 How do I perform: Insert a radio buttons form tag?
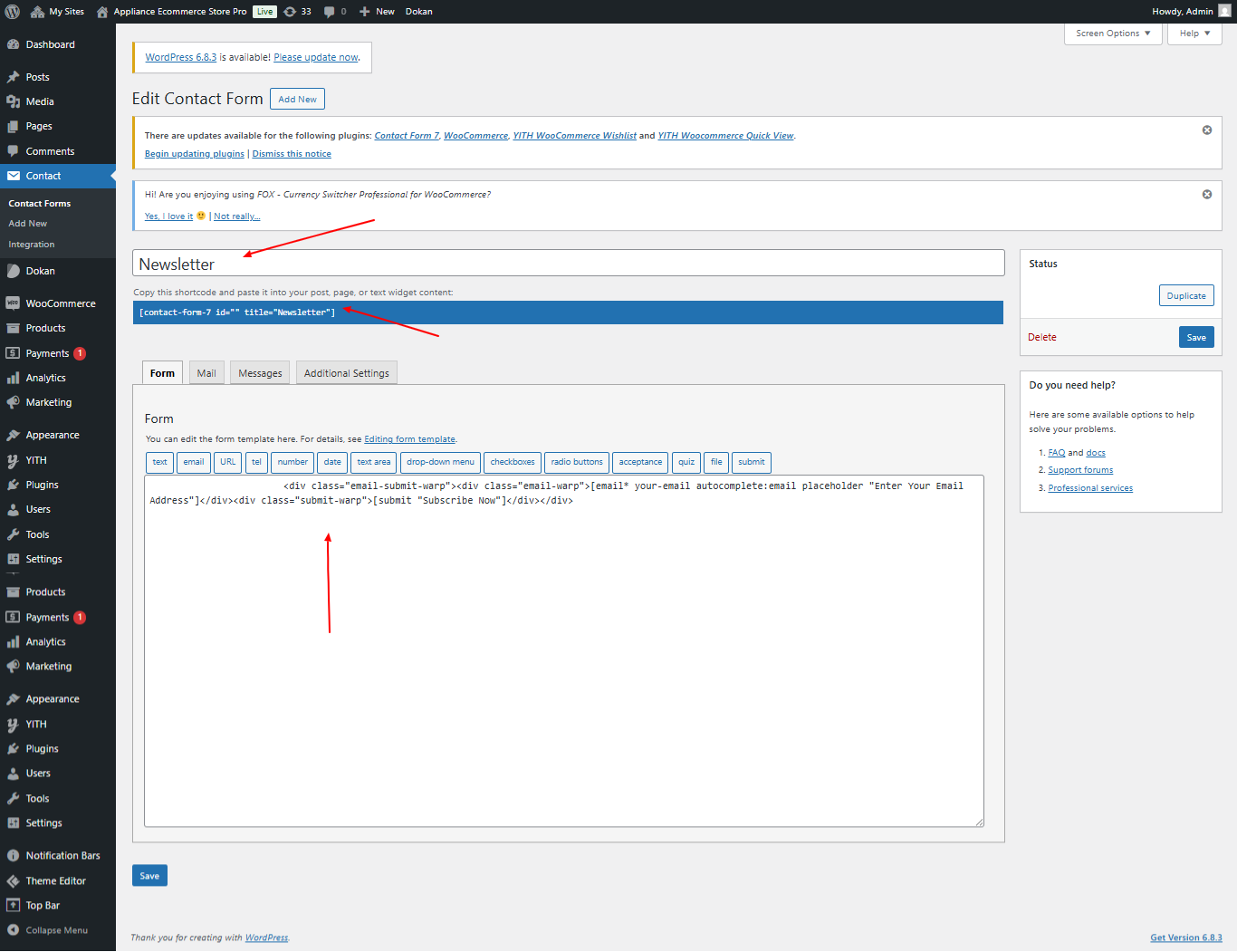(x=577, y=462)
